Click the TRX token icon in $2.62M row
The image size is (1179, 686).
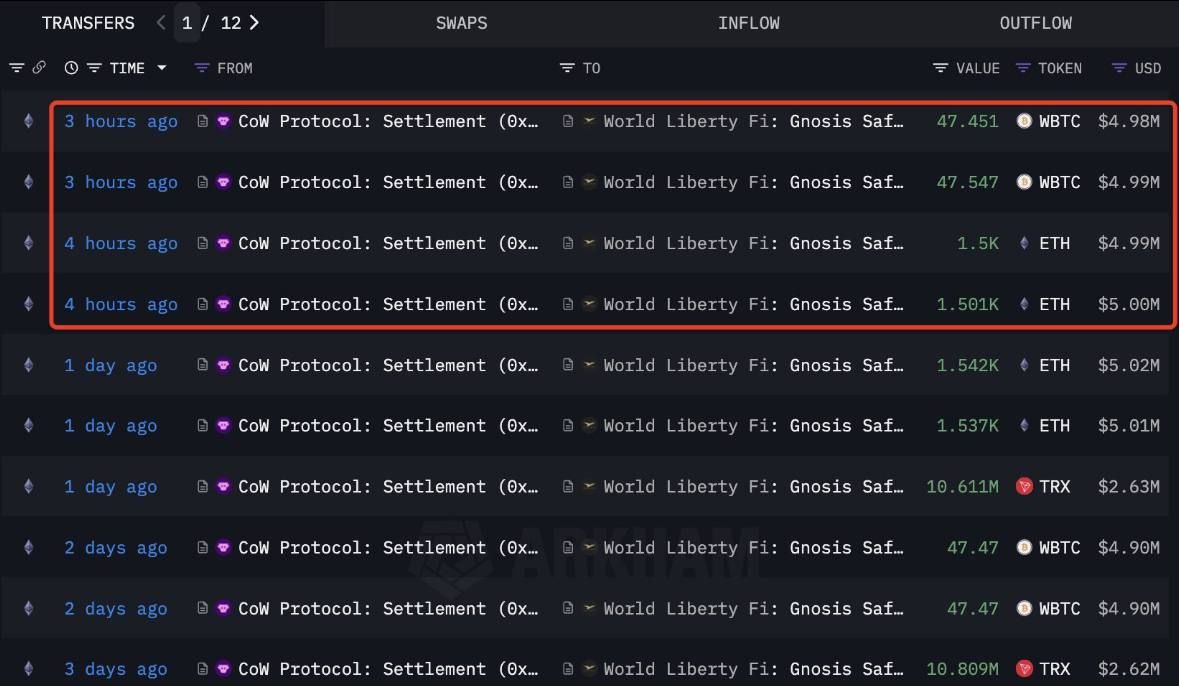[1024, 668]
